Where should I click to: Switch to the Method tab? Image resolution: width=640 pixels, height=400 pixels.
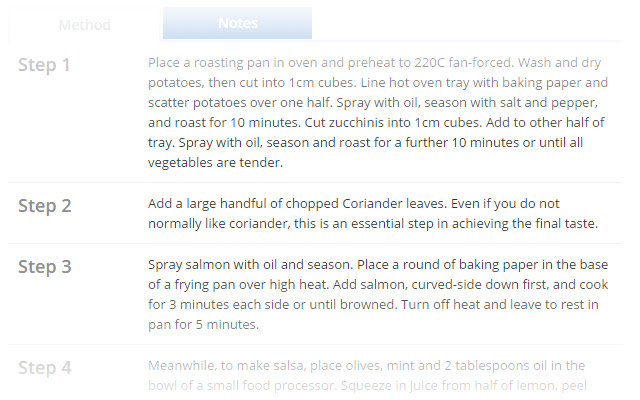(x=84, y=25)
